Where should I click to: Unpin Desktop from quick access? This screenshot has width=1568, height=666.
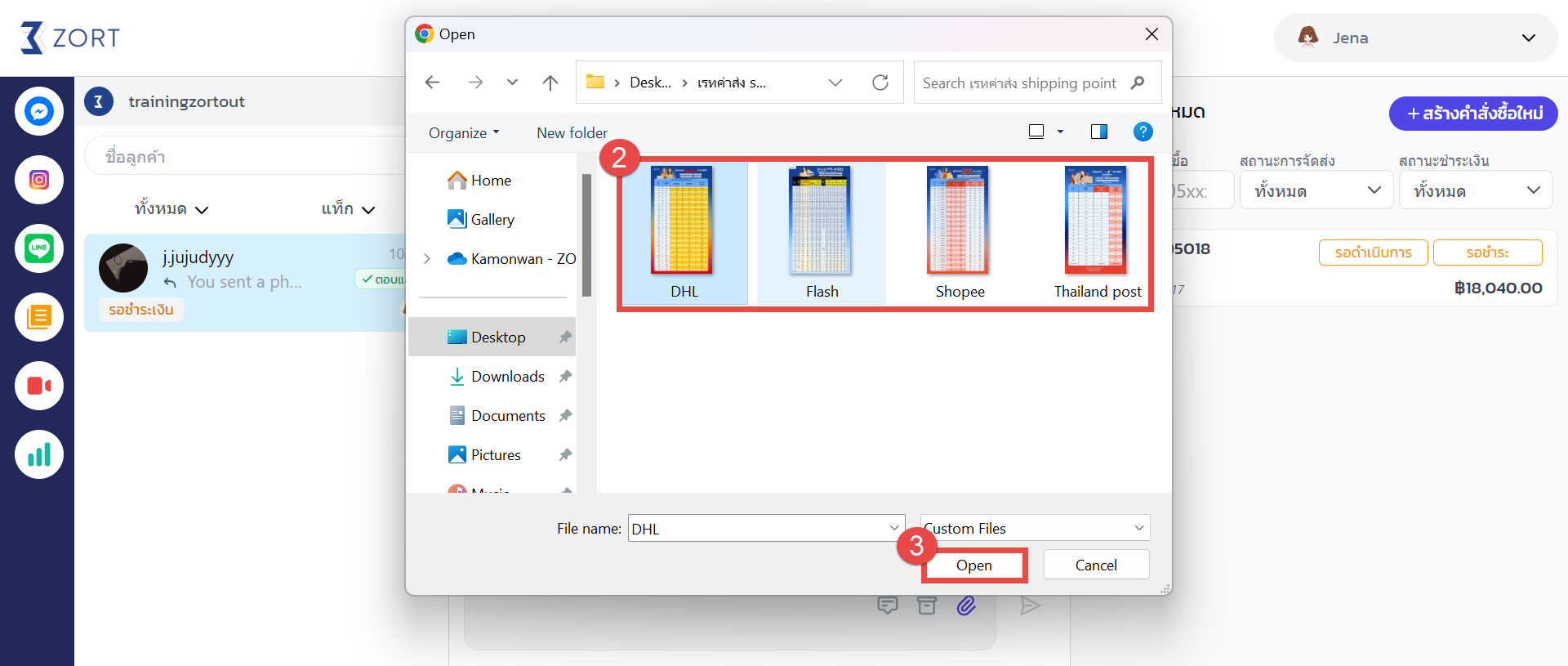pyautogui.click(x=565, y=337)
